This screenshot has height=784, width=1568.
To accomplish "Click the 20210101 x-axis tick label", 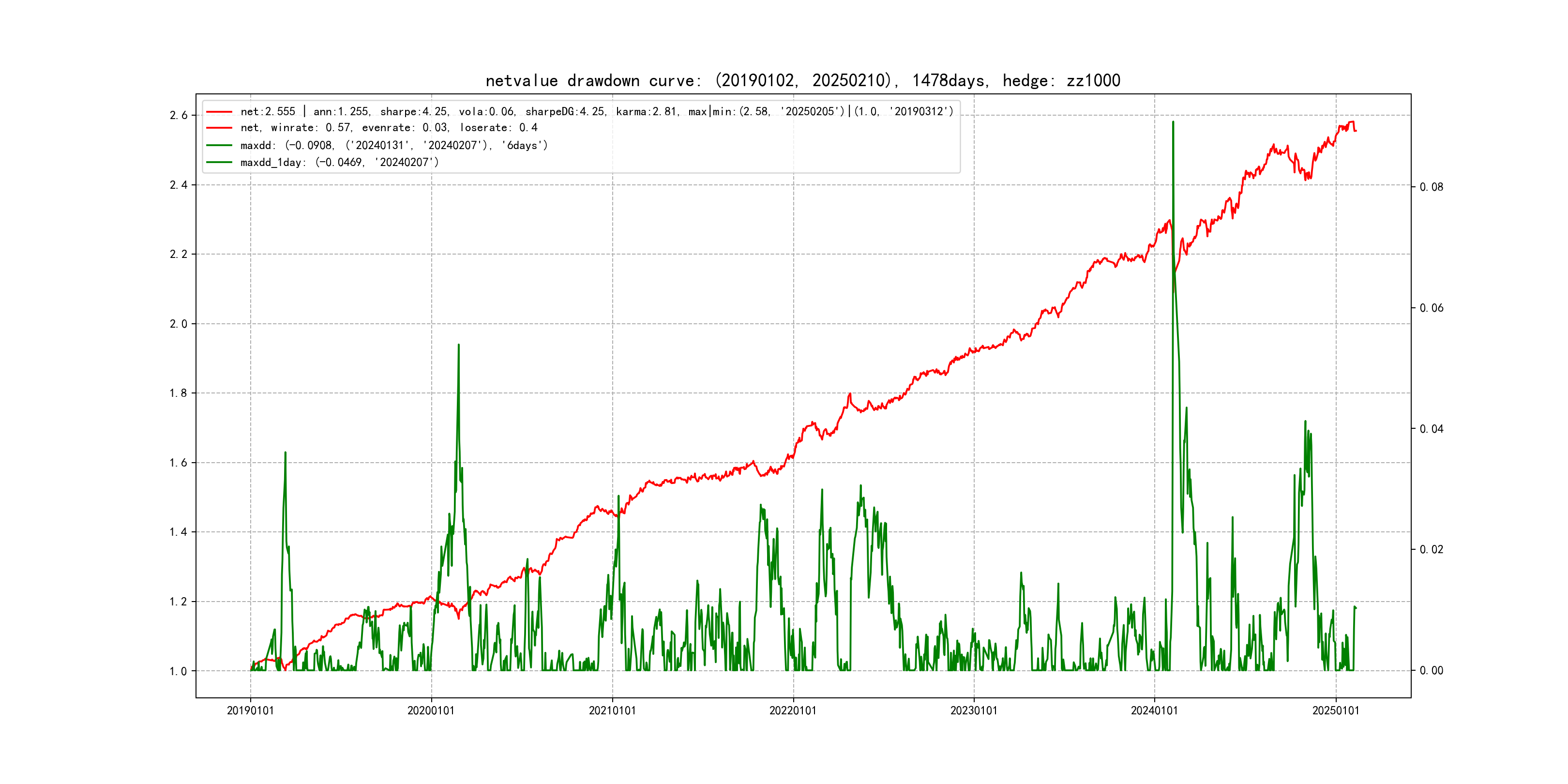I will point(612,710).
